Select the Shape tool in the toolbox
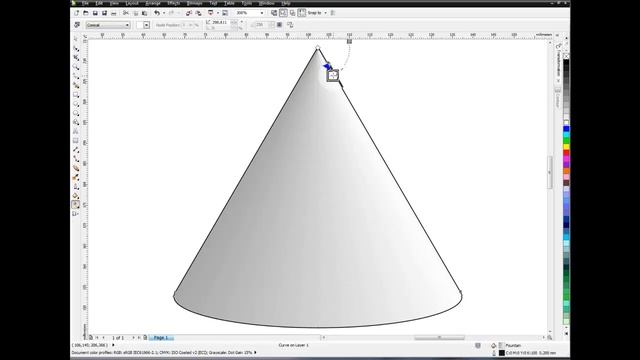Viewport: 640px width, 360px height. coord(76,49)
